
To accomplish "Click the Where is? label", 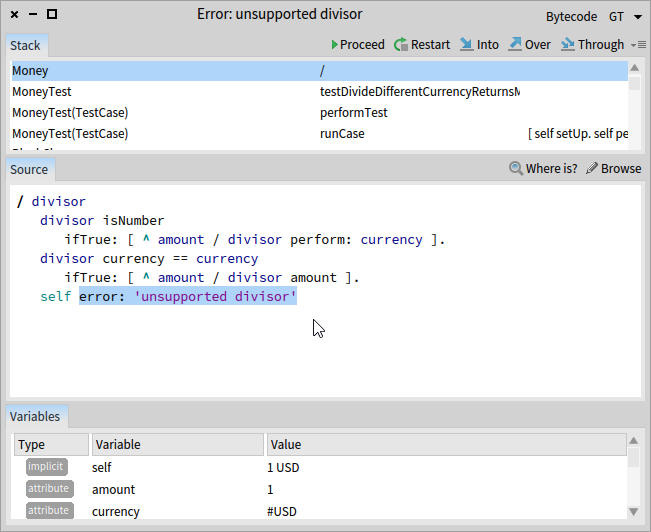I will (551, 168).
